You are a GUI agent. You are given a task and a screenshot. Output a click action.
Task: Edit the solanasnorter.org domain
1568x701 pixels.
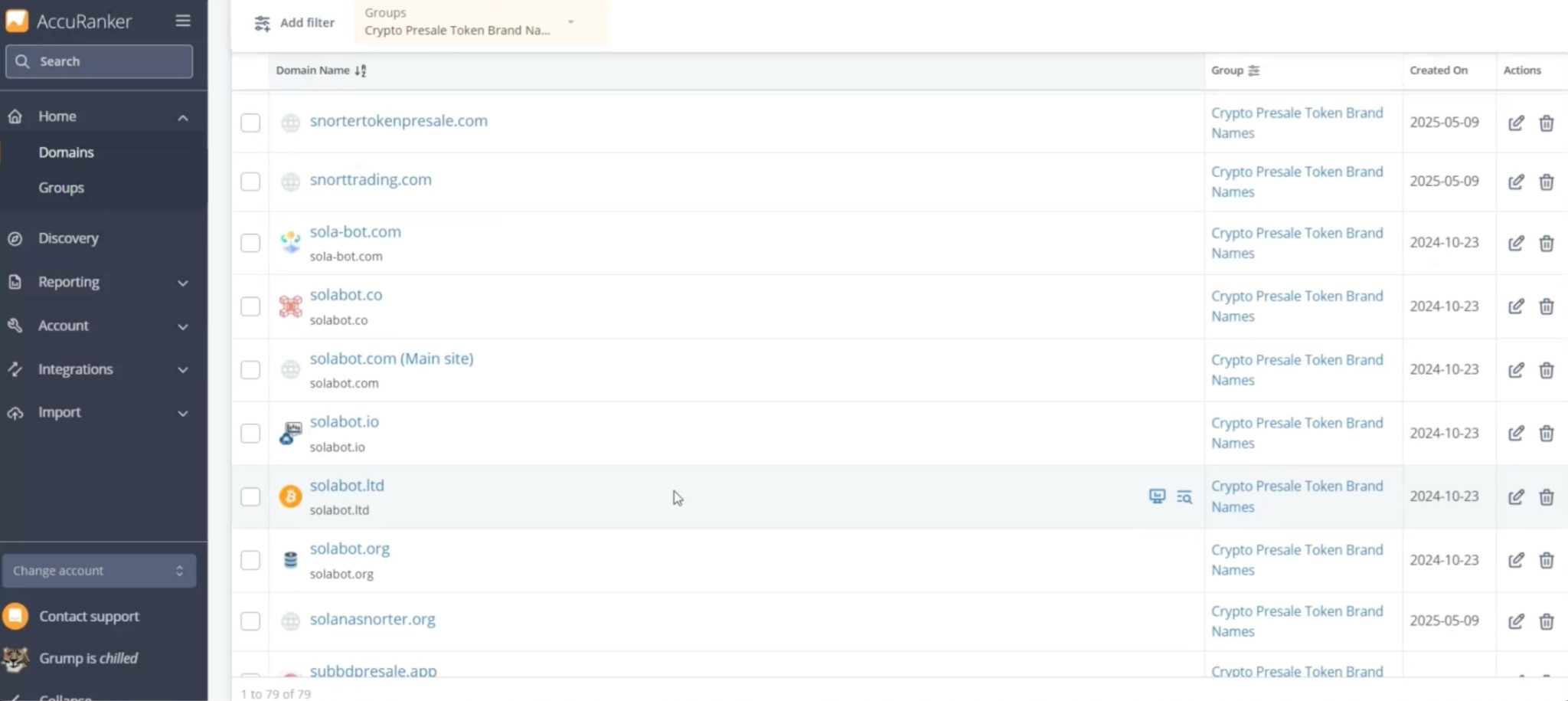[1516, 621]
